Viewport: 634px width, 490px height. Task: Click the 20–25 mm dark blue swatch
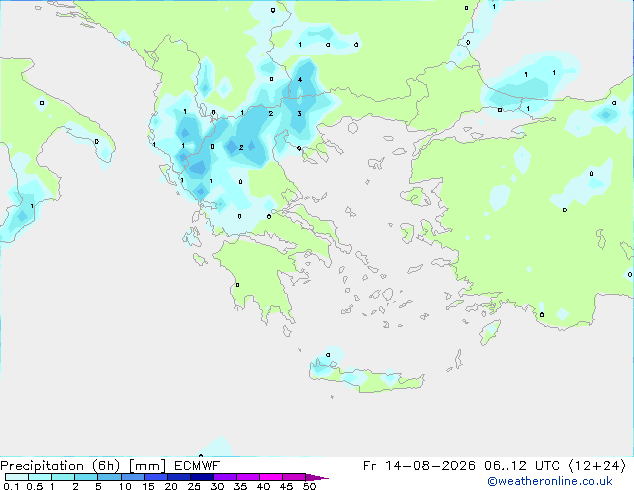coord(179,477)
